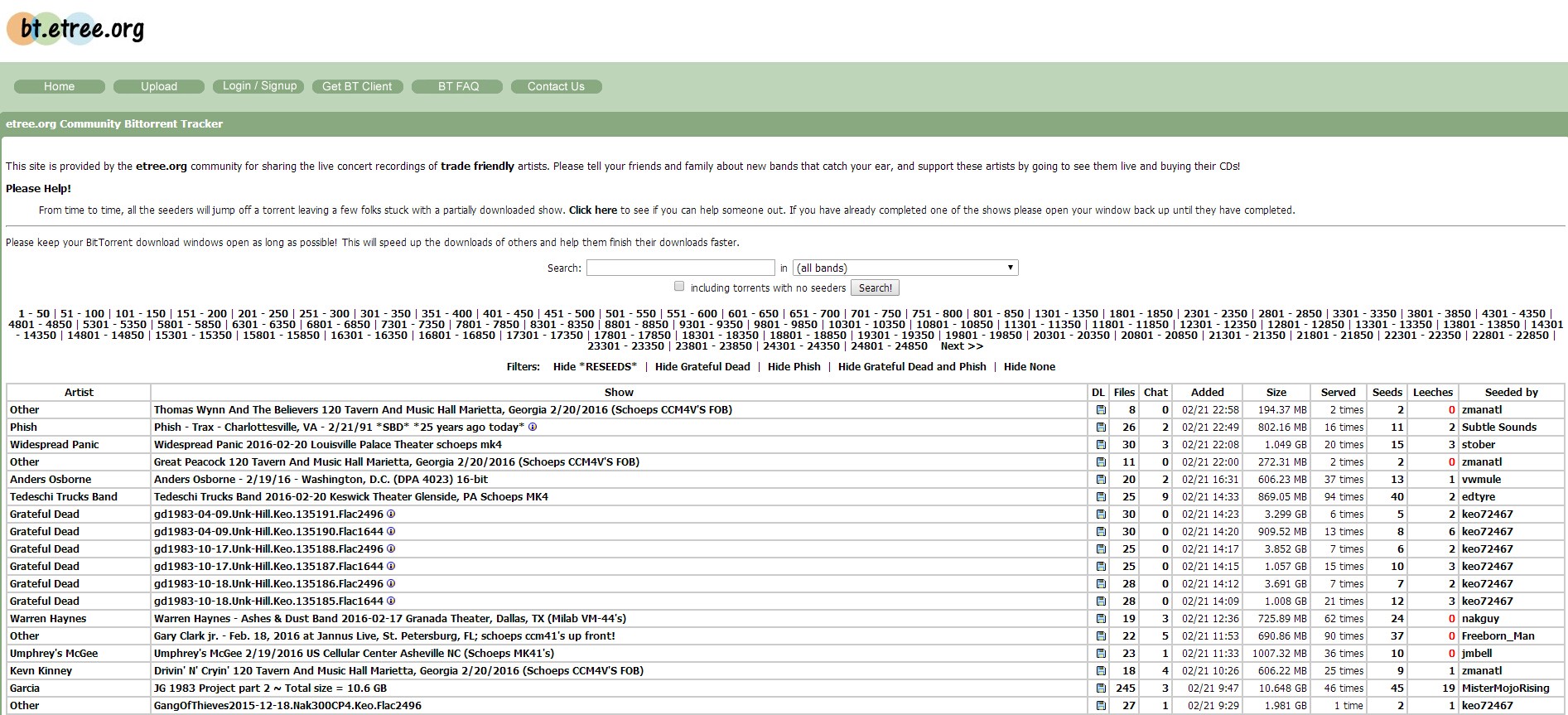Open page range 51 - 100
This screenshot has height=715, width=1568.
(x=82, y=314)
